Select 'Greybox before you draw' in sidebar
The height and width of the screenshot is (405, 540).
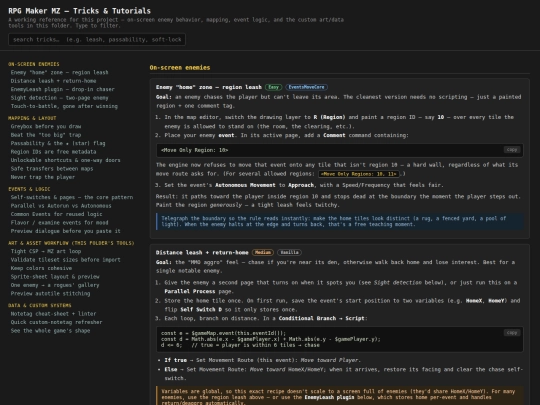[46, 126]
